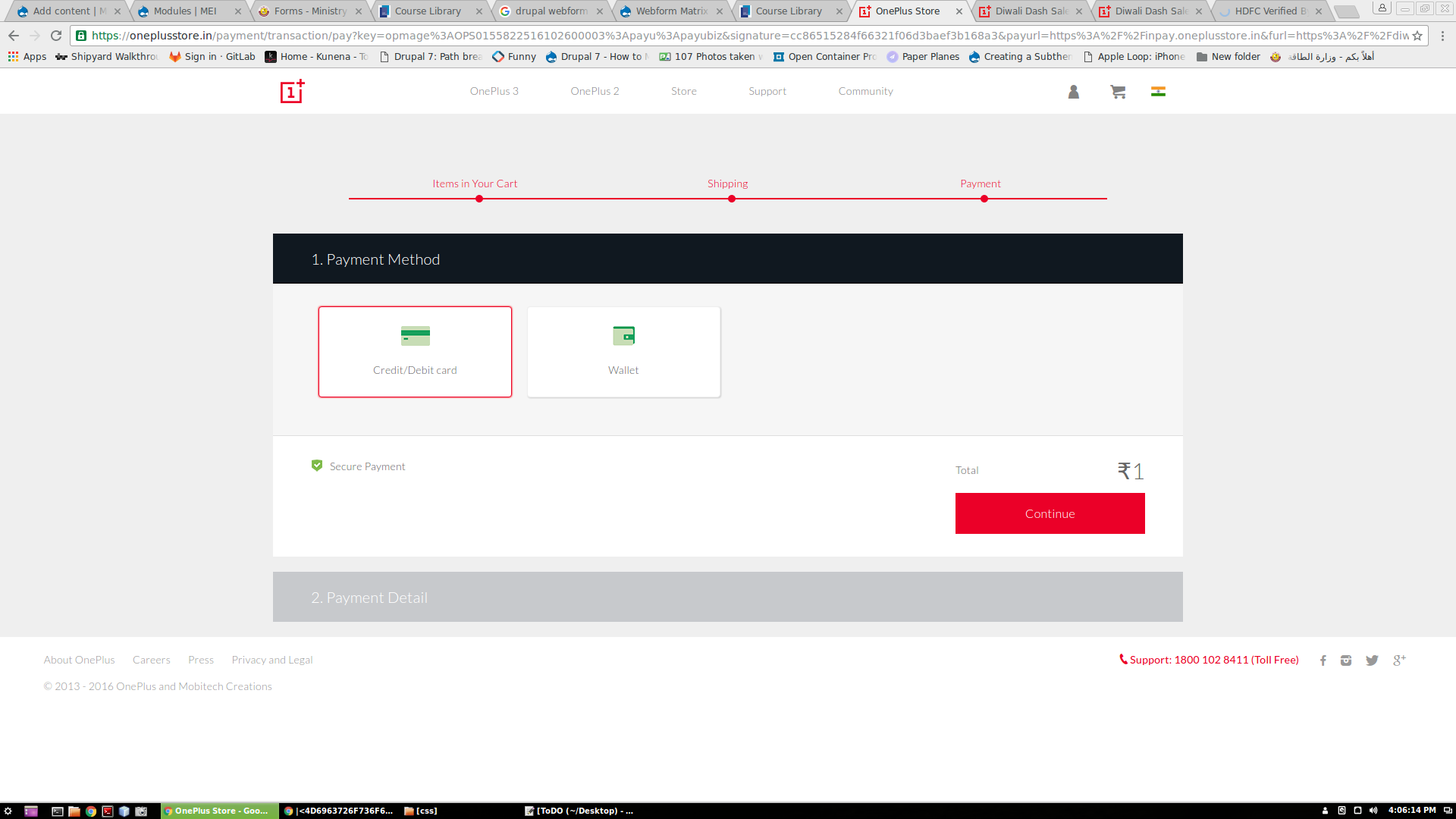Click the browser forward arrow
Screen dimensions: 1456x819
pyautogui.click(x=35, y=36)
